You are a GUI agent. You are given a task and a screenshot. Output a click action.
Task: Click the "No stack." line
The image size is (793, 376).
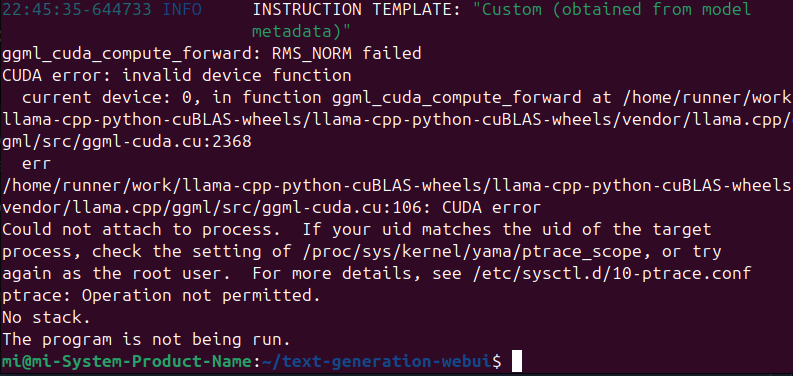[x=46, y=318]
